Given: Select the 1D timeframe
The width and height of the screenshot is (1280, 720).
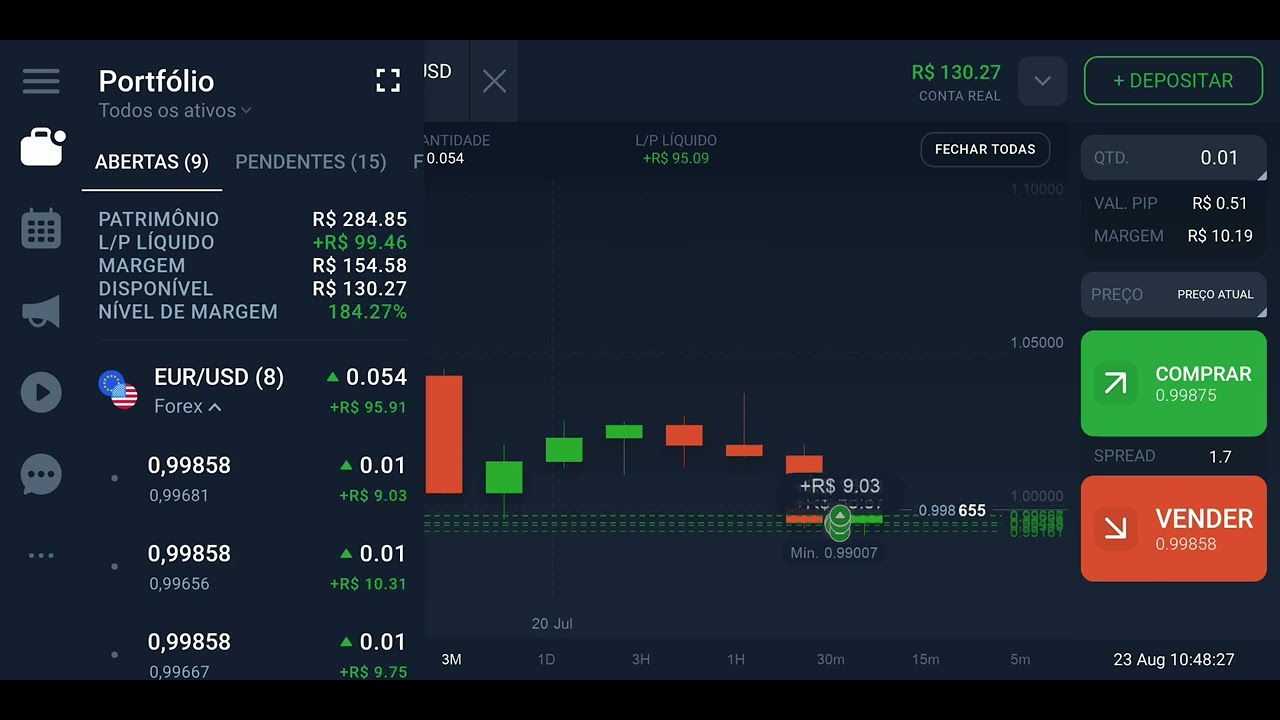Looking at the screenshot, I should (x=546, y=660).
